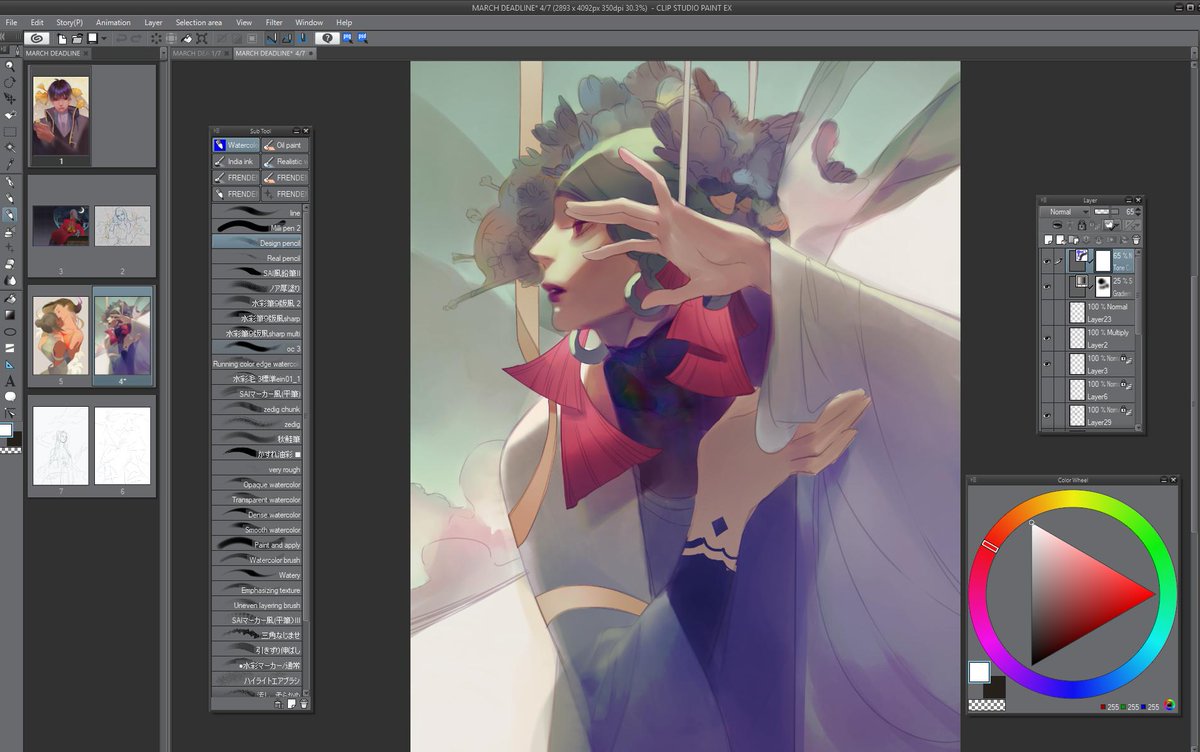The width and height of the screenshot is (1200, 752).
Task: Select the Fill bucket tool
Action: [x=10, y=299]
